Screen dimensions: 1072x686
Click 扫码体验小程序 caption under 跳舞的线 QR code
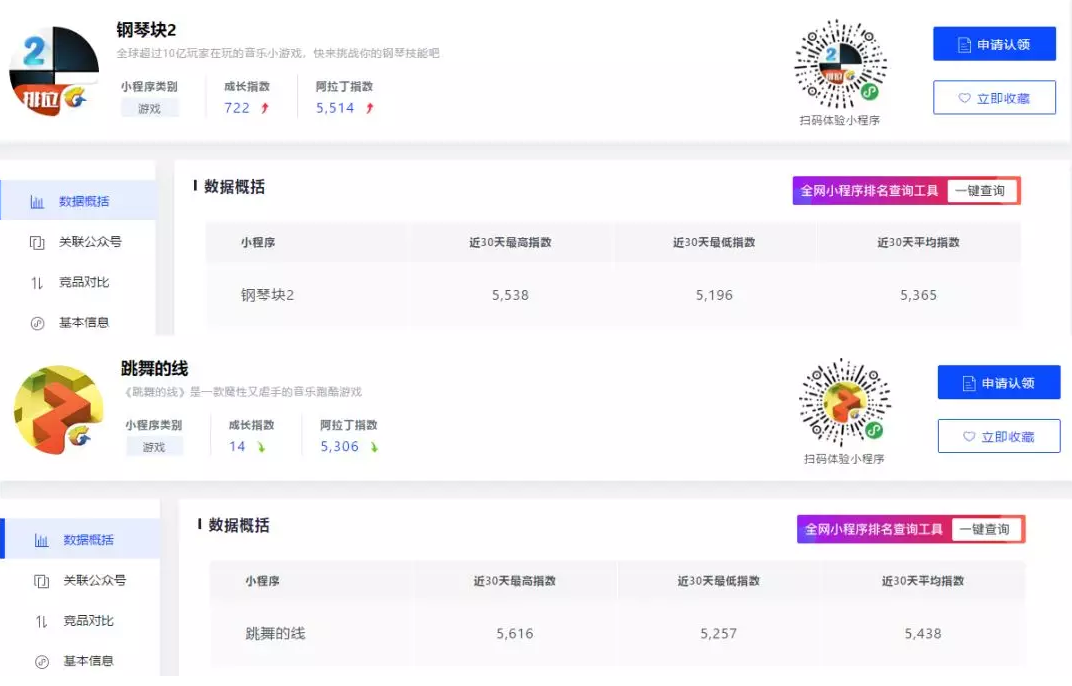tap(844, 459)
